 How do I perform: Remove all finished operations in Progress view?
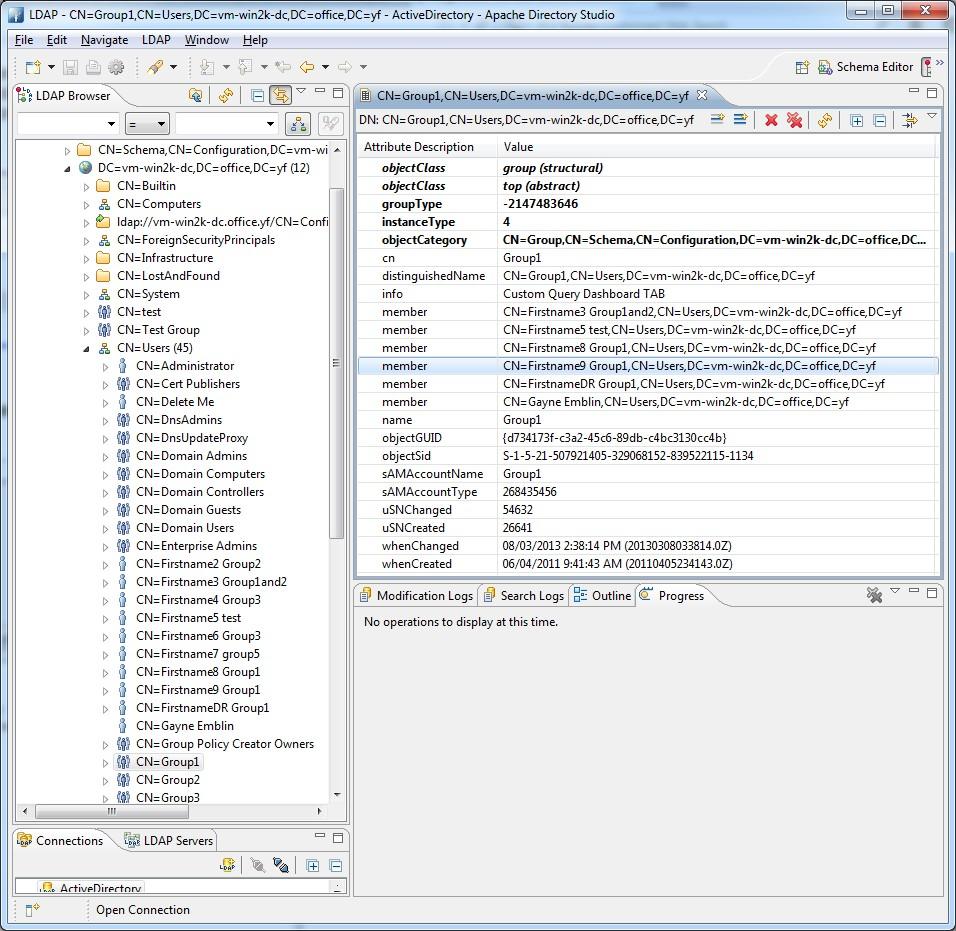(x=874, y=595)
